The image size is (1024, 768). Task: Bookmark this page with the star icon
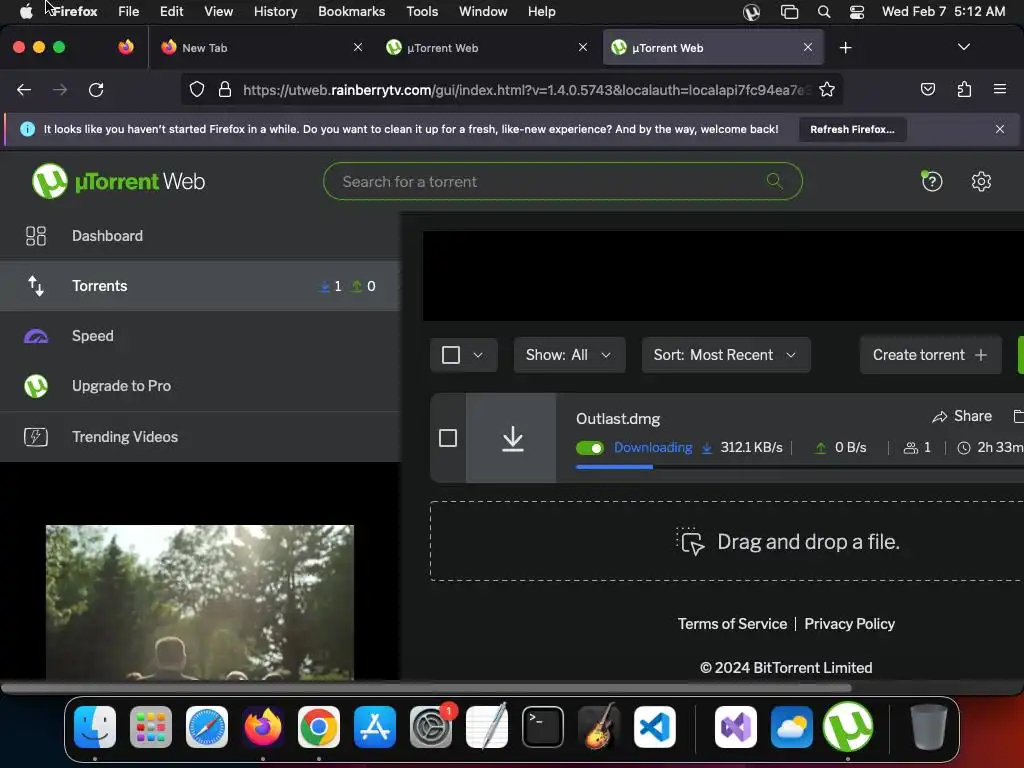click(x=827, y=89)
